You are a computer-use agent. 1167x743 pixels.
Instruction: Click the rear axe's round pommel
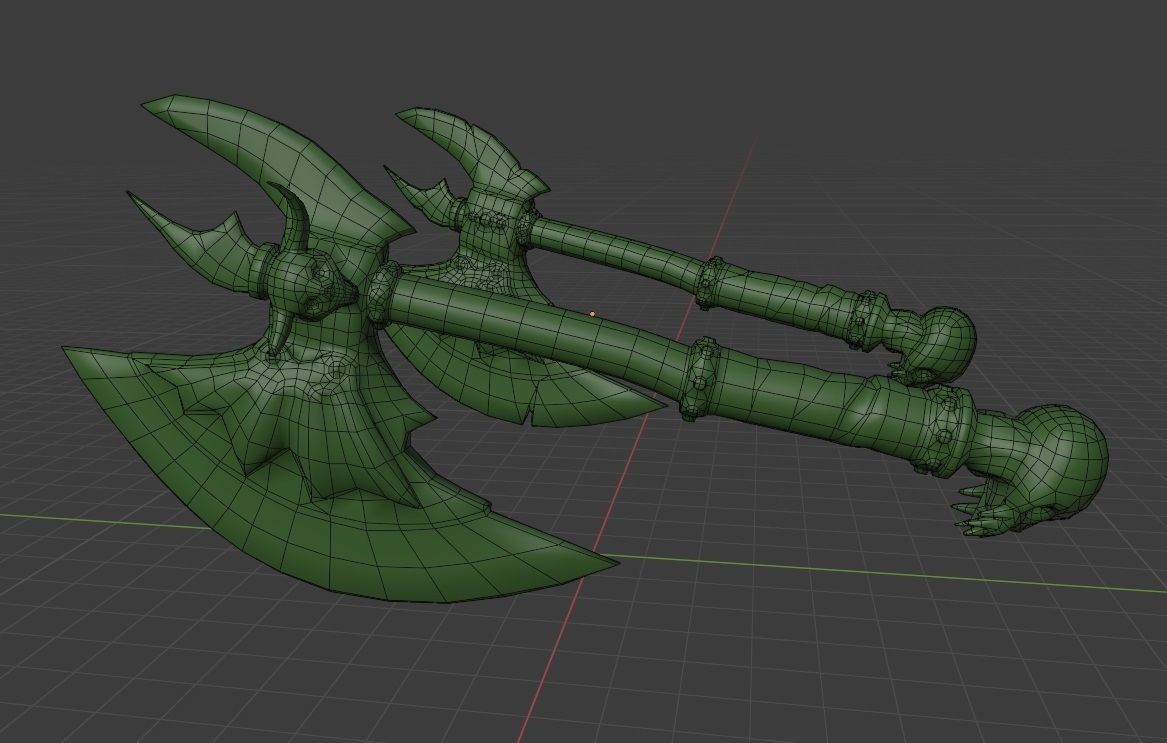(x=944, y=345)
